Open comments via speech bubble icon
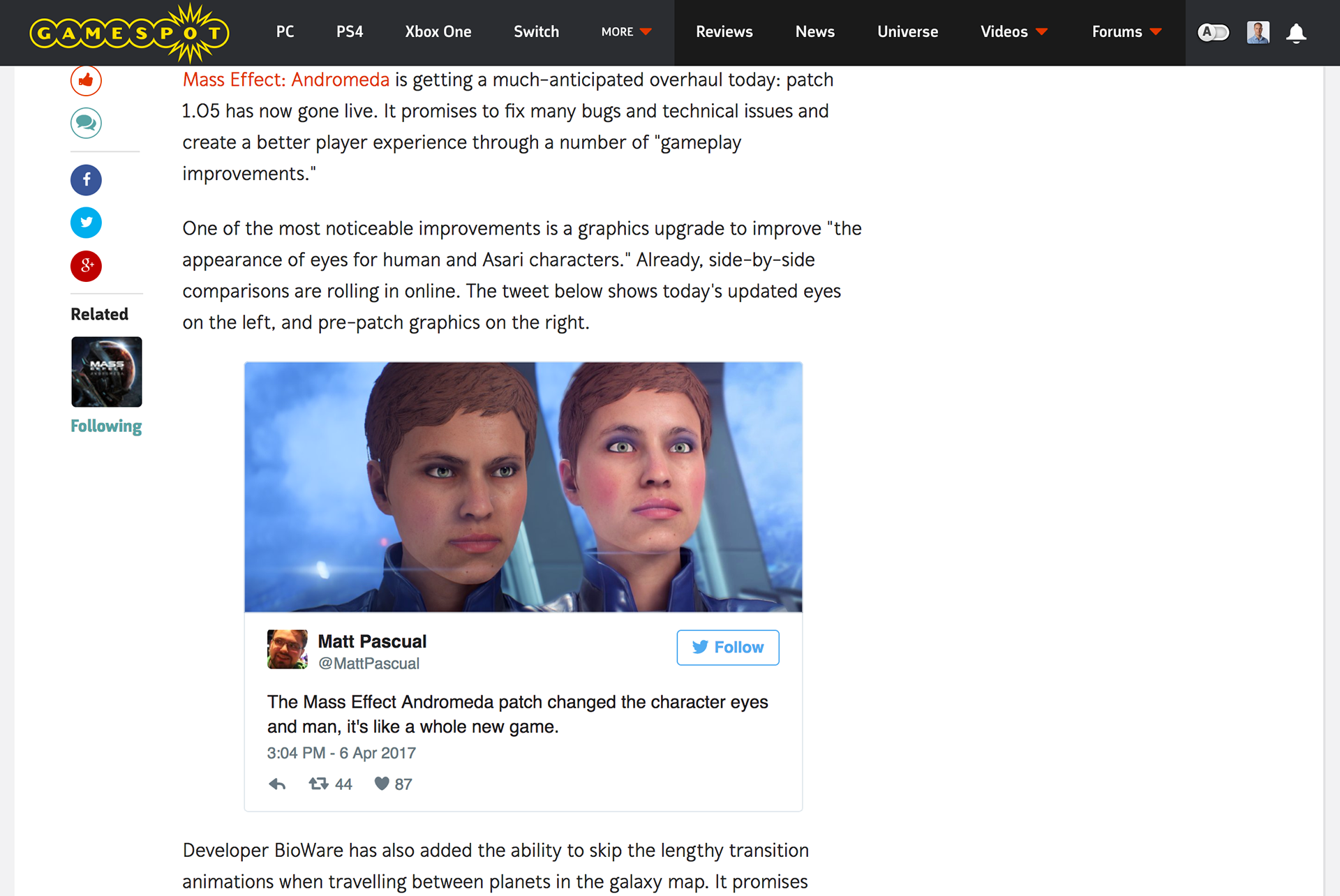1340x896 pixels. [86, 123]
